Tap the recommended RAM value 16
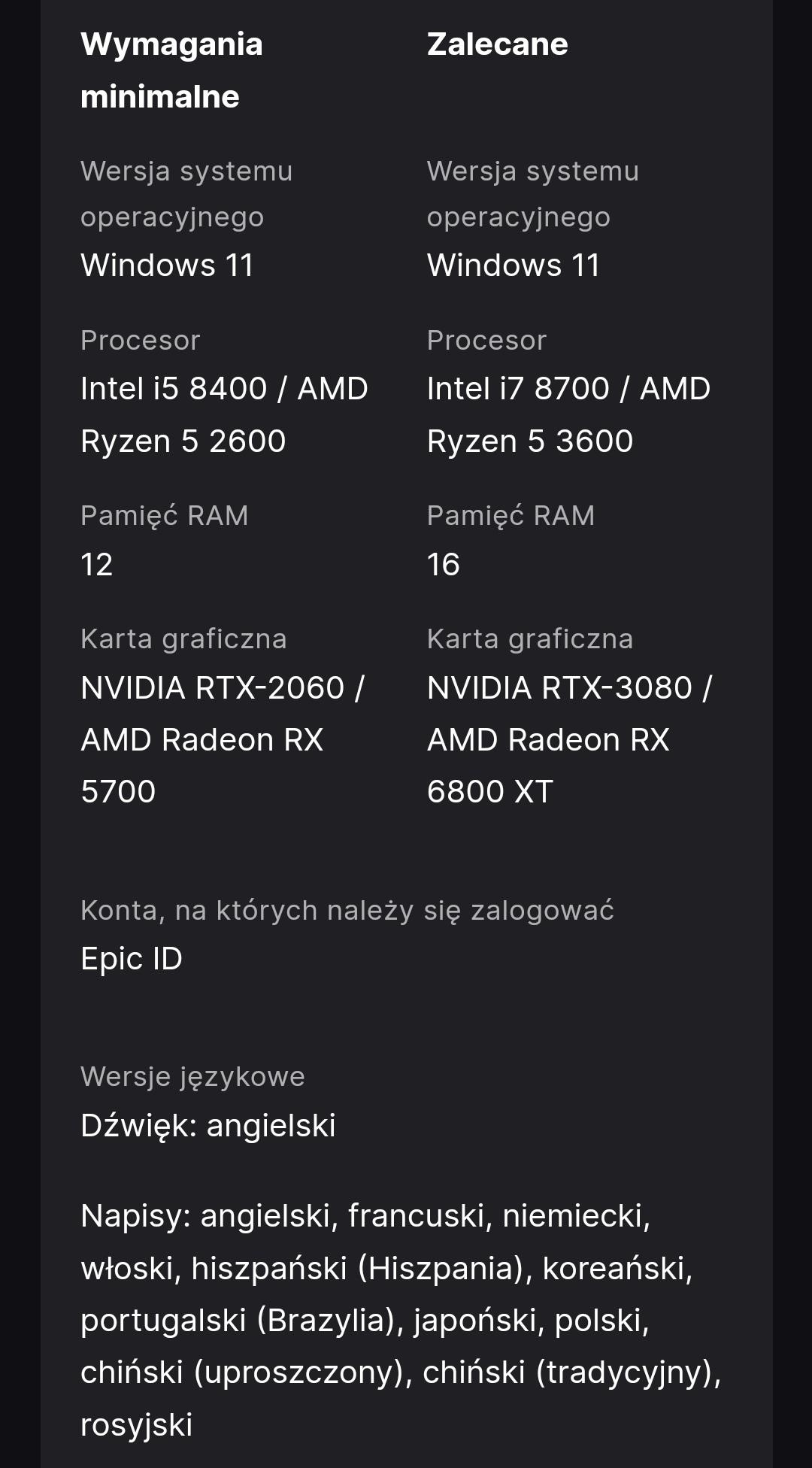Image resolution: width=812 pixels, height=1468 pixels. 444,565
